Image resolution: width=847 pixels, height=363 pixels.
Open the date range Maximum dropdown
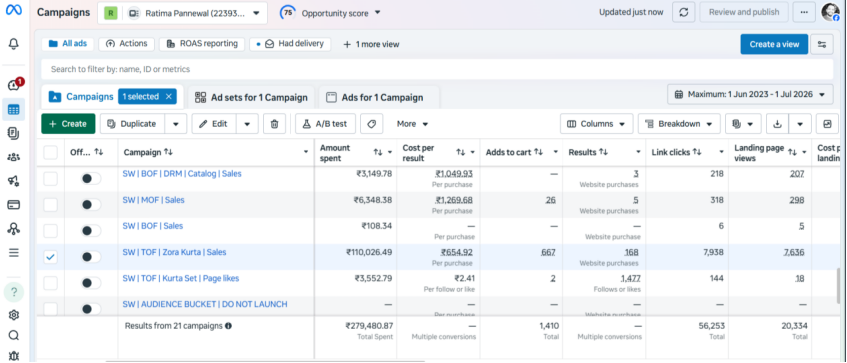750,94
